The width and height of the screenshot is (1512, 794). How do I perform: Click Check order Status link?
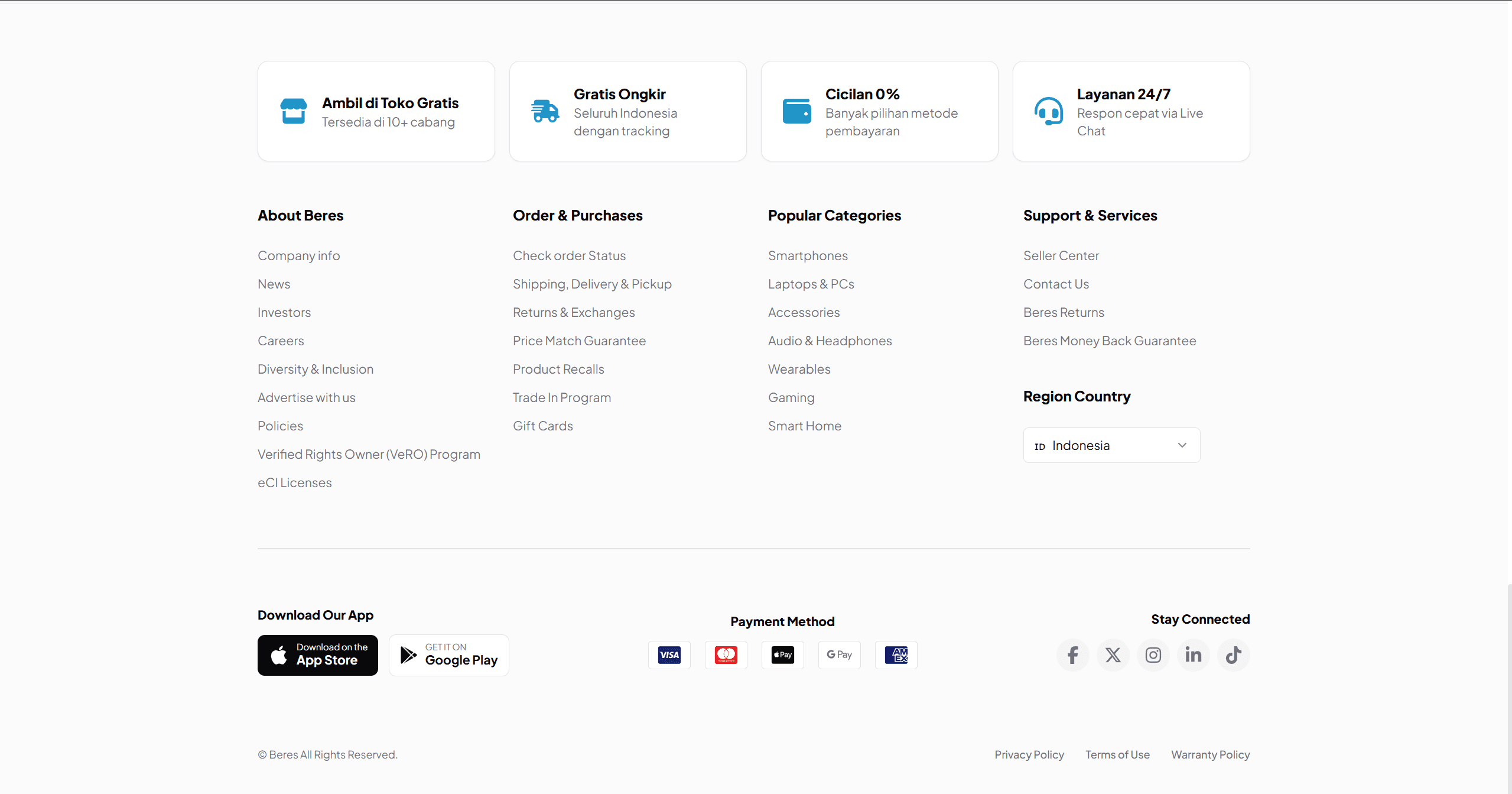coord(570,256)
